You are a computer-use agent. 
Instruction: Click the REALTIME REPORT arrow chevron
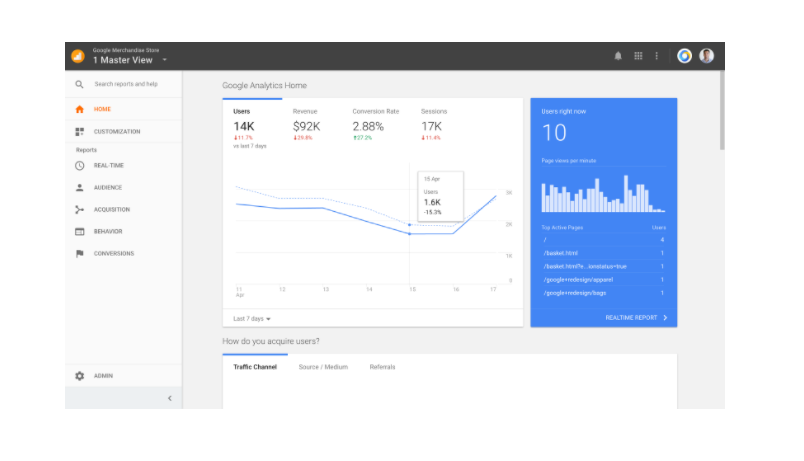(x=665, y=318)
